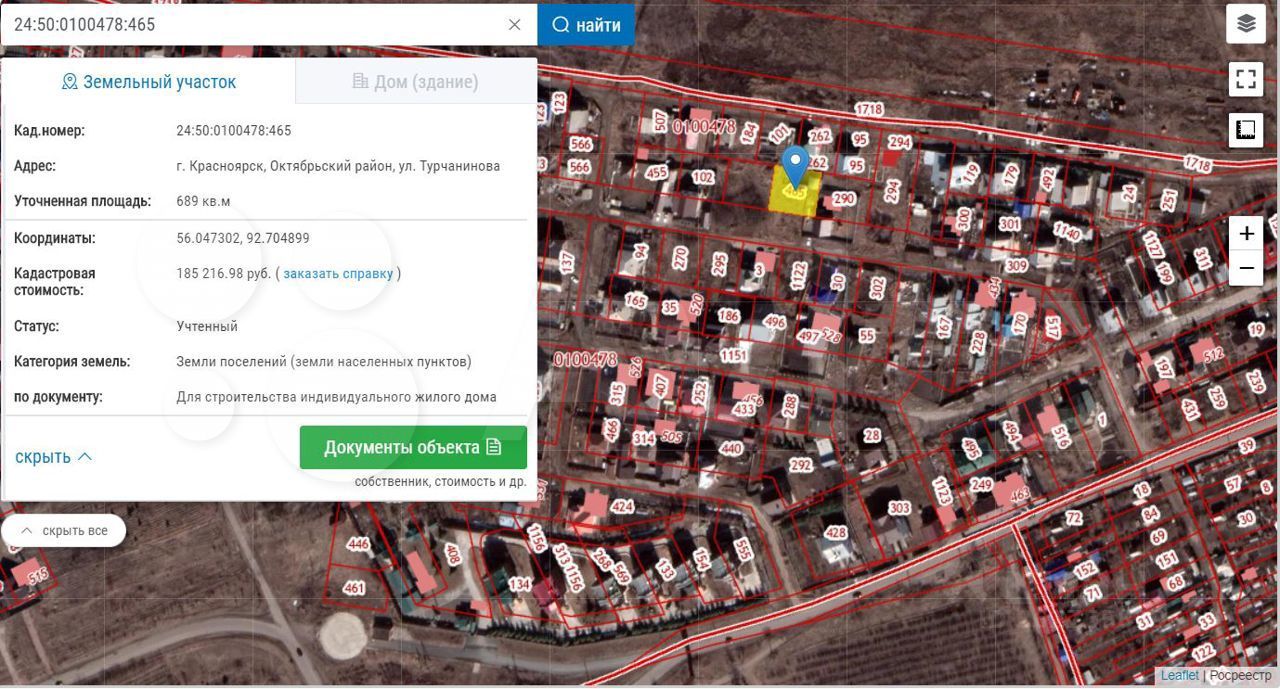Click caption собственник, стоимость и др.
The image size is (1280, 689).
[x=440, y=481]
